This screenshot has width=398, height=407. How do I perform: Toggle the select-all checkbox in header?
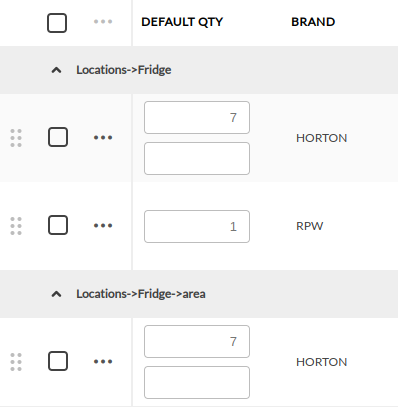tap(57, 23)
